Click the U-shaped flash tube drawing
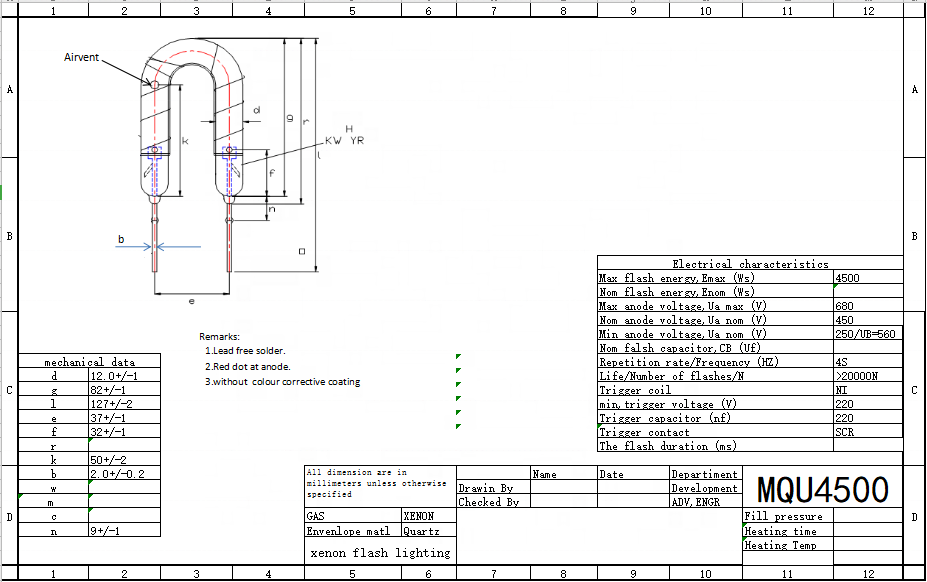Image resolution: width=927 pixels, height=582 pixels. 192,154
